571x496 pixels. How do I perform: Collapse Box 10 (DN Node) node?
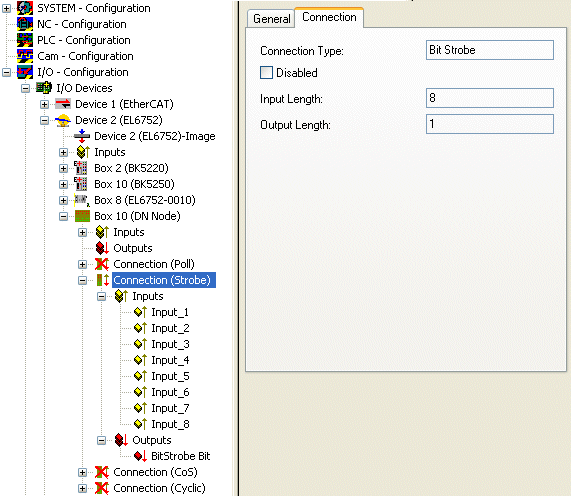pyautogui.click(x=63, y=216)
